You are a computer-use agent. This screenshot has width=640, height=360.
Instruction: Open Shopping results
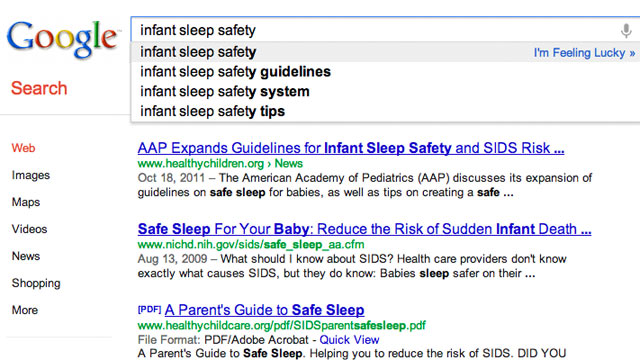click(x=36, y=283)
